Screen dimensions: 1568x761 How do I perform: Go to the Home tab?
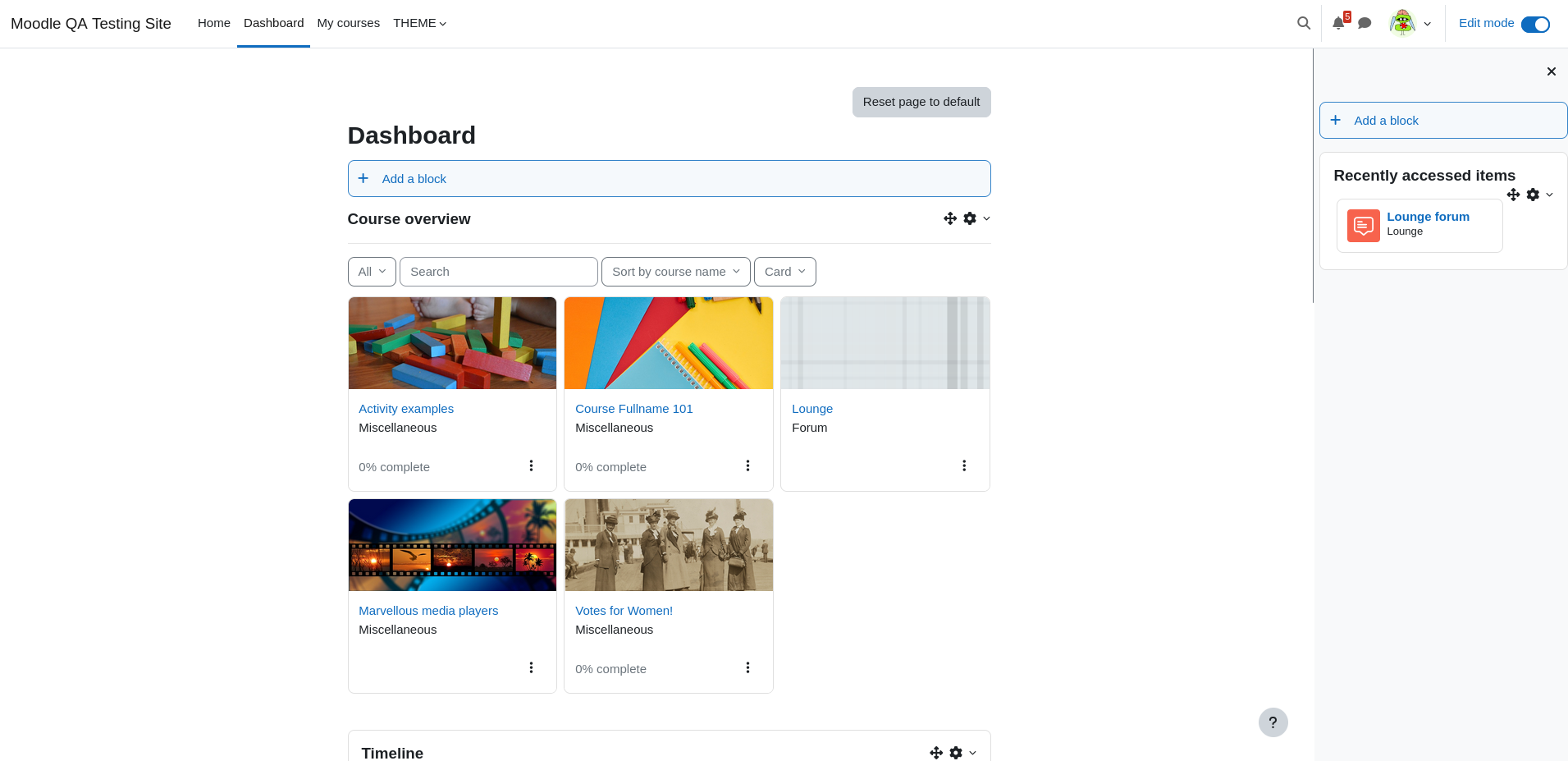tap(213, 23)
